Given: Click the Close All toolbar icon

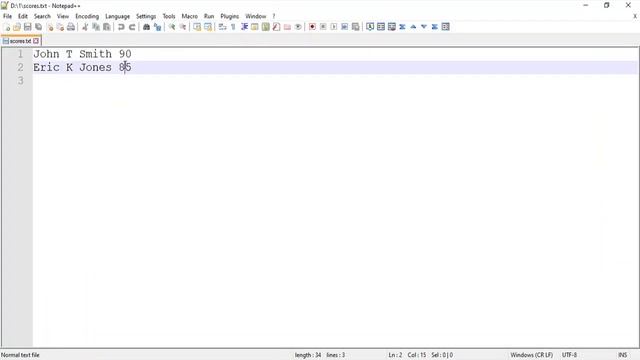Looking at the screenshot, I should pos(60,27).
